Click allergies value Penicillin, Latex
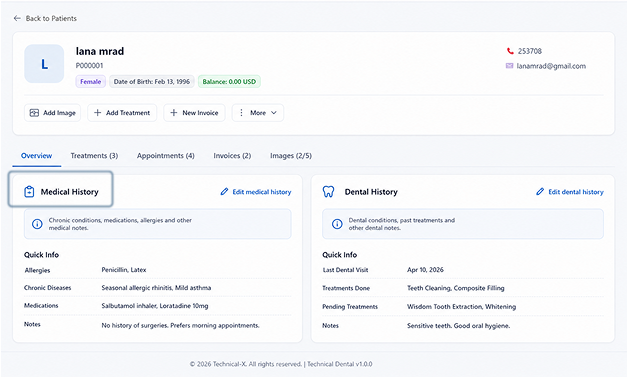 [x=124, y=270]
